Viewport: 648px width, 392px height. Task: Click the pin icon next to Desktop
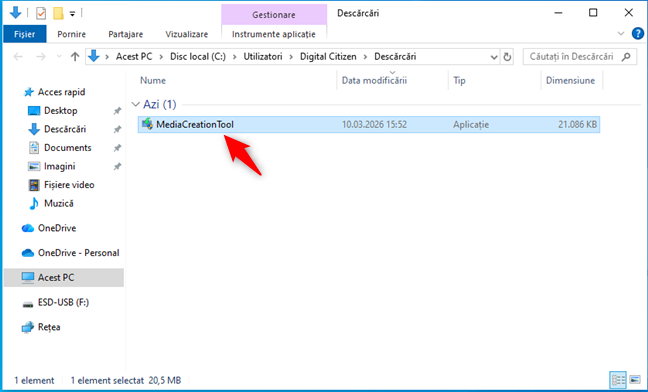(117, 111)
